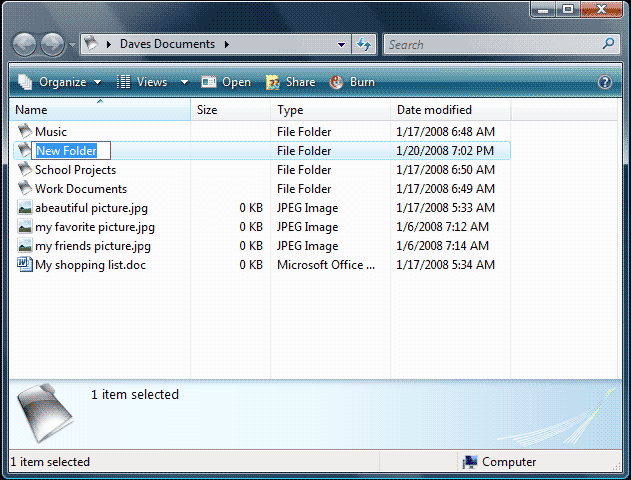Select the School Projects folder

click(75, 170)
